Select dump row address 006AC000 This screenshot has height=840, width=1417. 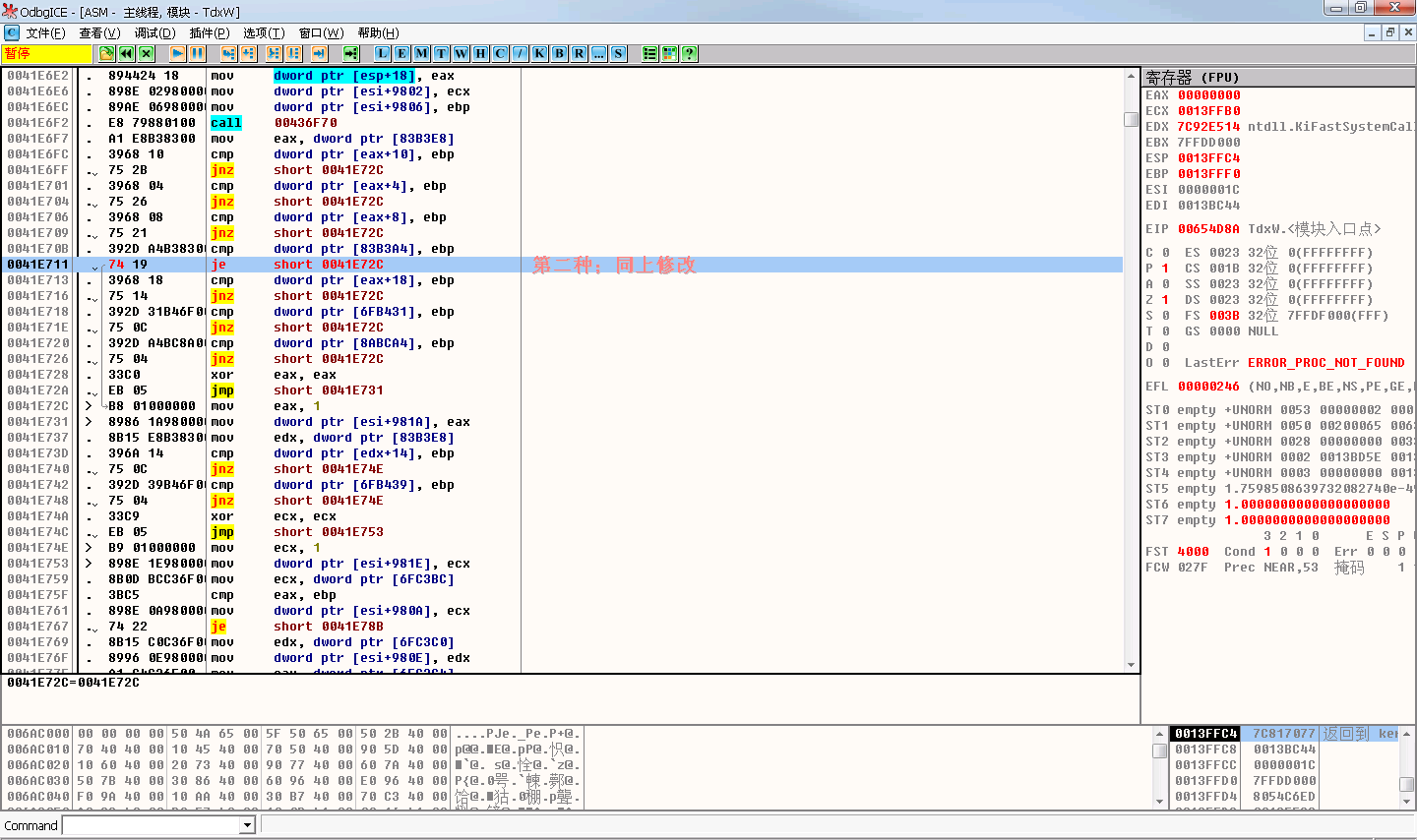pyautogui.click(x=38, y=734)
